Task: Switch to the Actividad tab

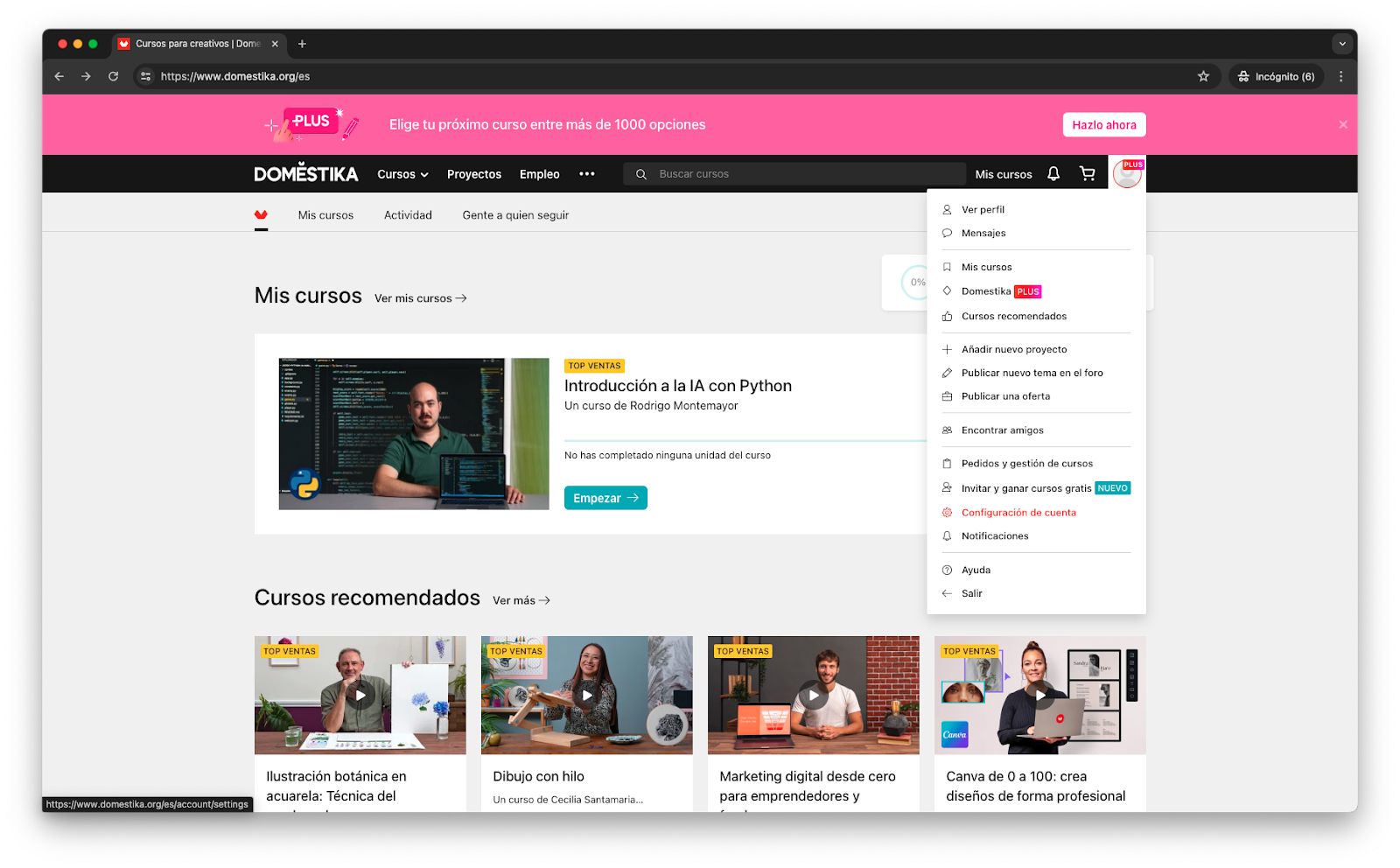Action: pyautogui.click(x=408, y=215)
